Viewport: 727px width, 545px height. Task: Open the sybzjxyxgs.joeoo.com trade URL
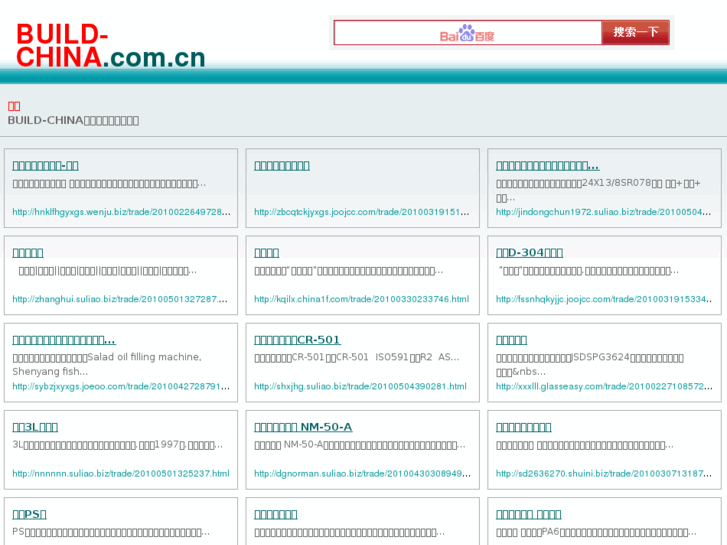pyautogui.click(x=121, y=386)
